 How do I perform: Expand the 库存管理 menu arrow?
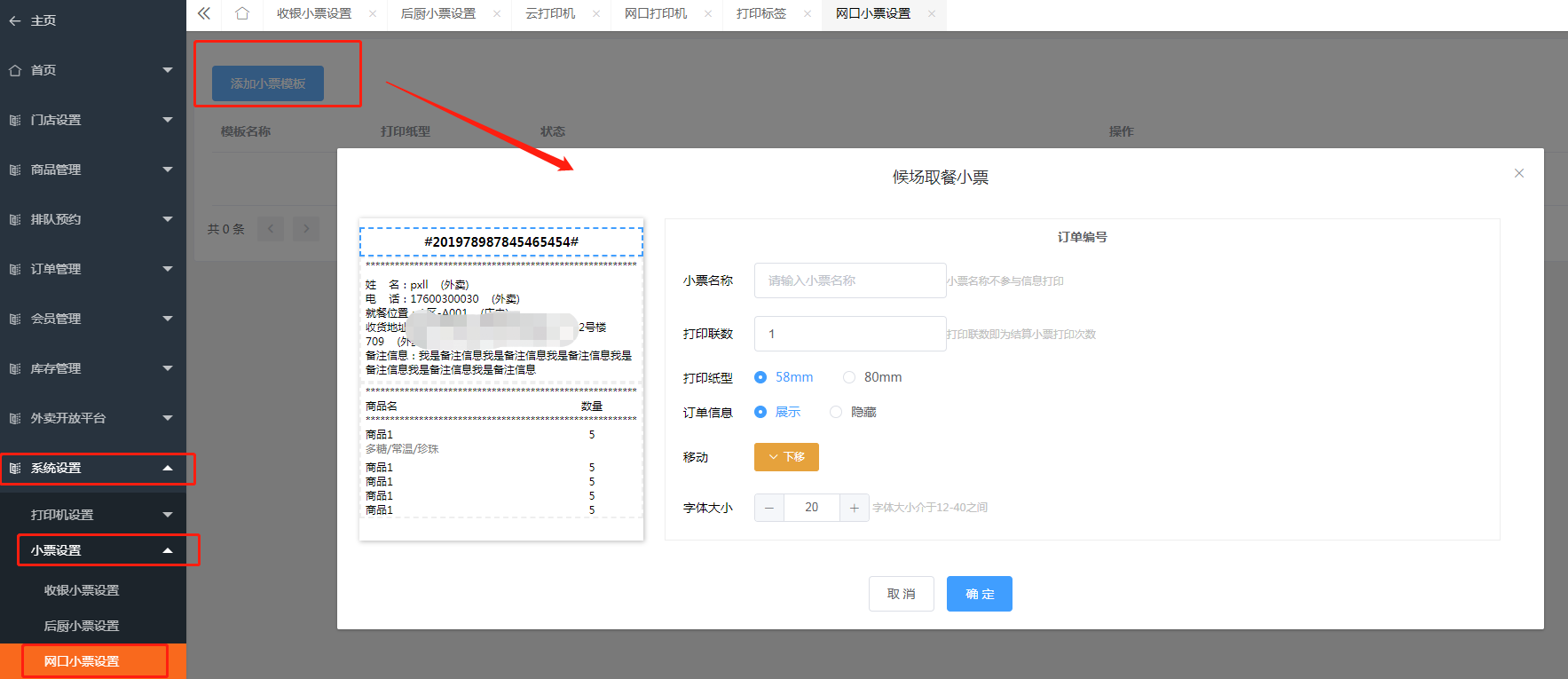tap(168, 368)
